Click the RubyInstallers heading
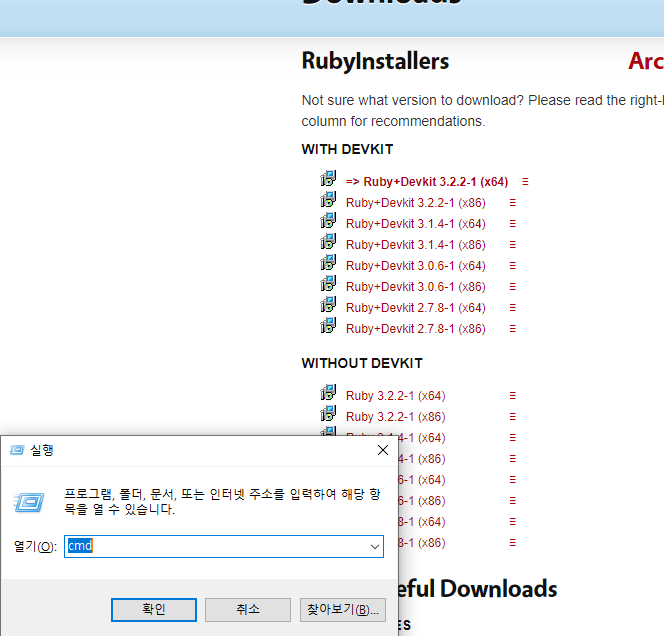 pos(375,61)
